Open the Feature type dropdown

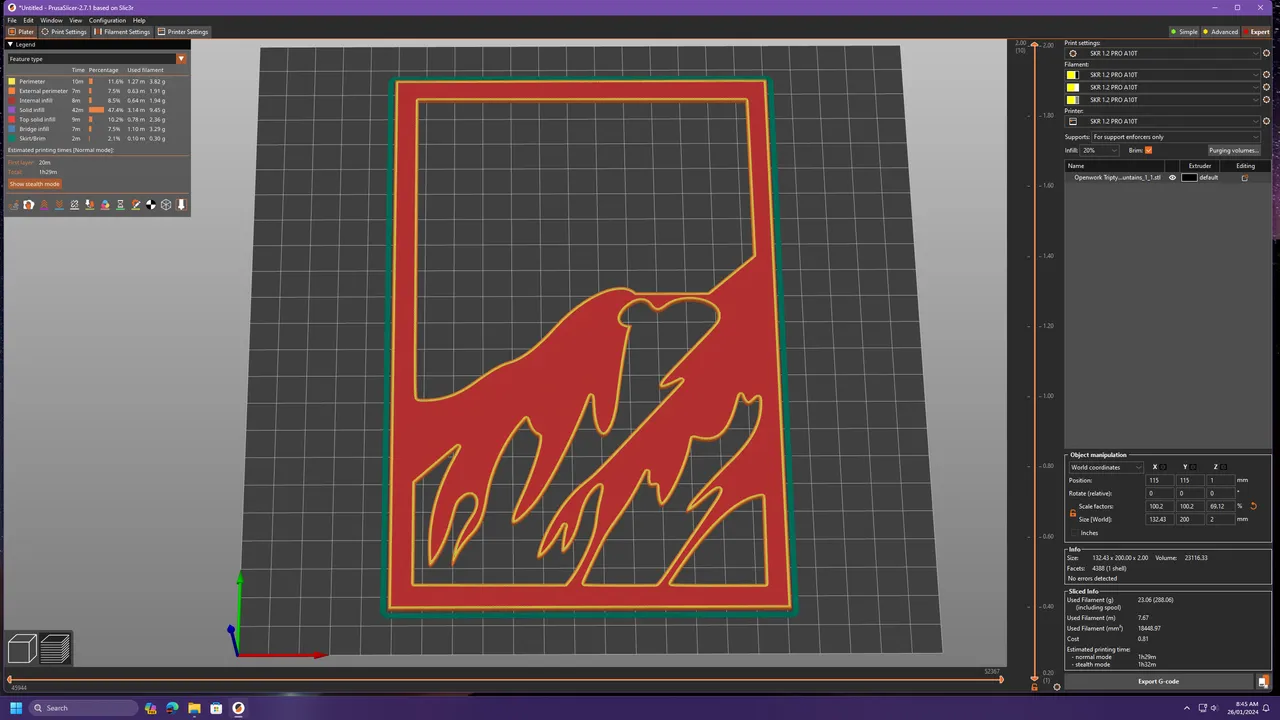pos(97,59)
